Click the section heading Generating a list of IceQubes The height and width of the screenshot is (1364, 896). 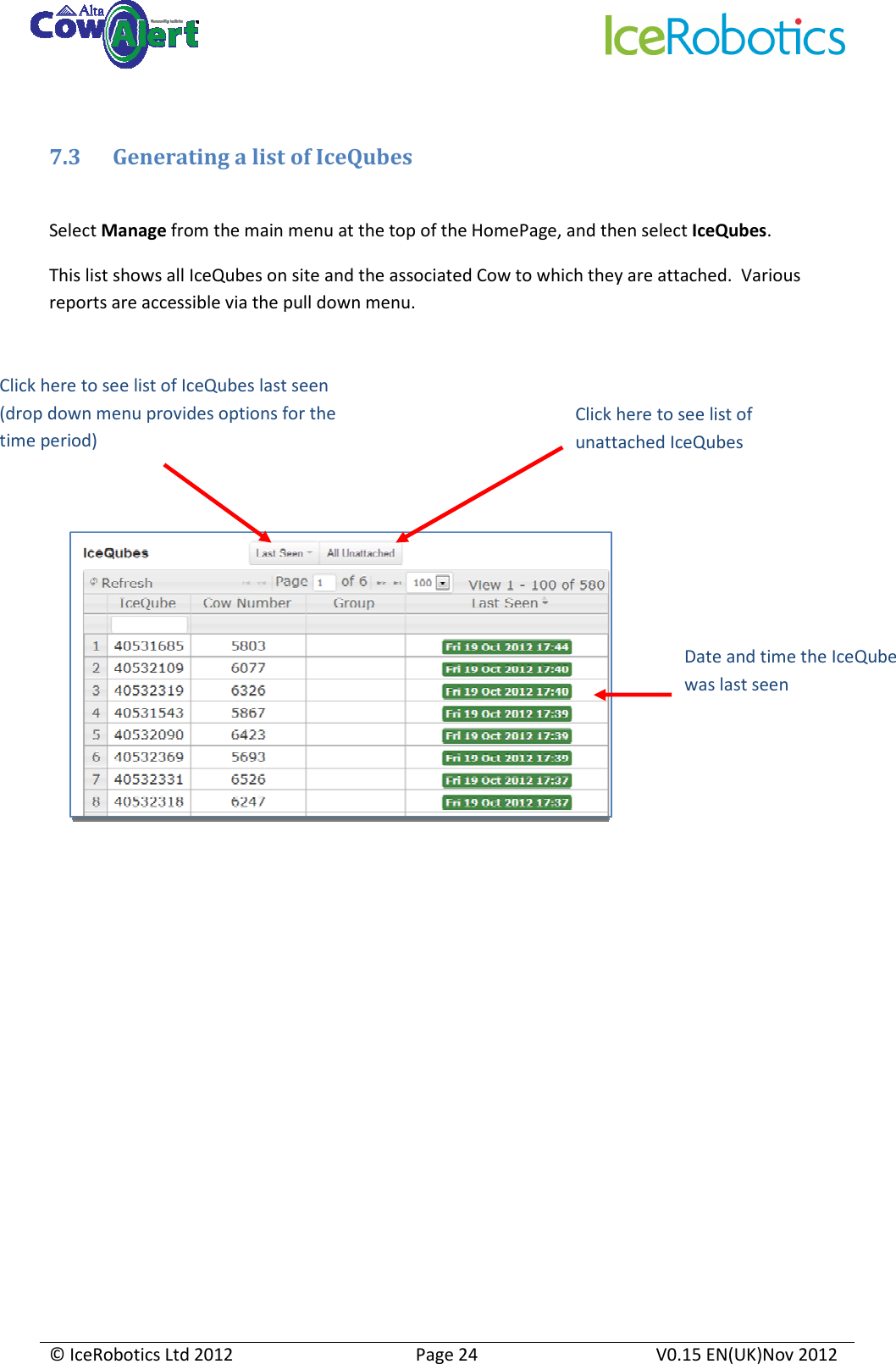tap(263, 157)
